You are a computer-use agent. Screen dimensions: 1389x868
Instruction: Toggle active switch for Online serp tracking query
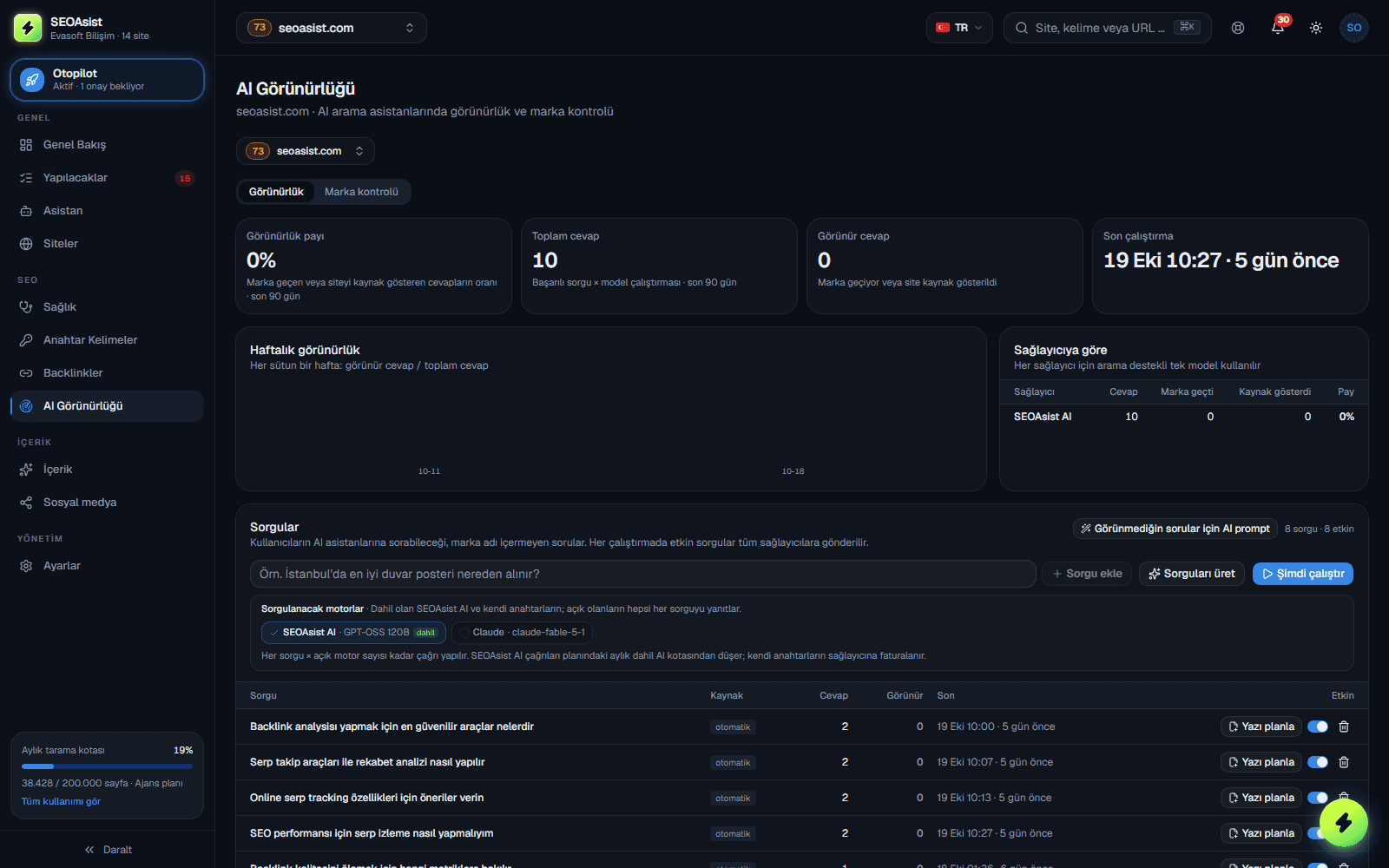[x=1318, y=798]
